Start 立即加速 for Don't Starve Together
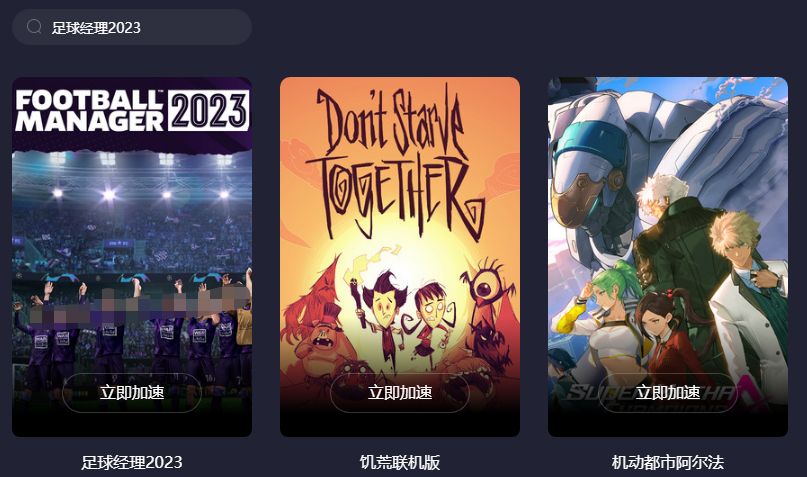The image size is (807, 477). click(400, 393)
